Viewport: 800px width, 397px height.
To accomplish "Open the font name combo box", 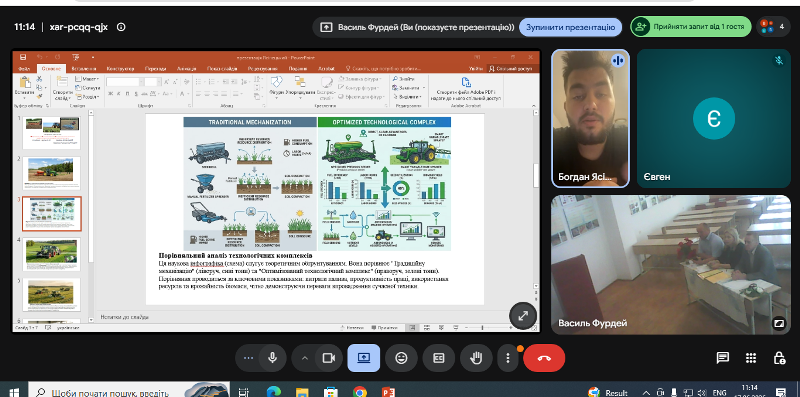I will pyautogui.click(x=124, y=82).
